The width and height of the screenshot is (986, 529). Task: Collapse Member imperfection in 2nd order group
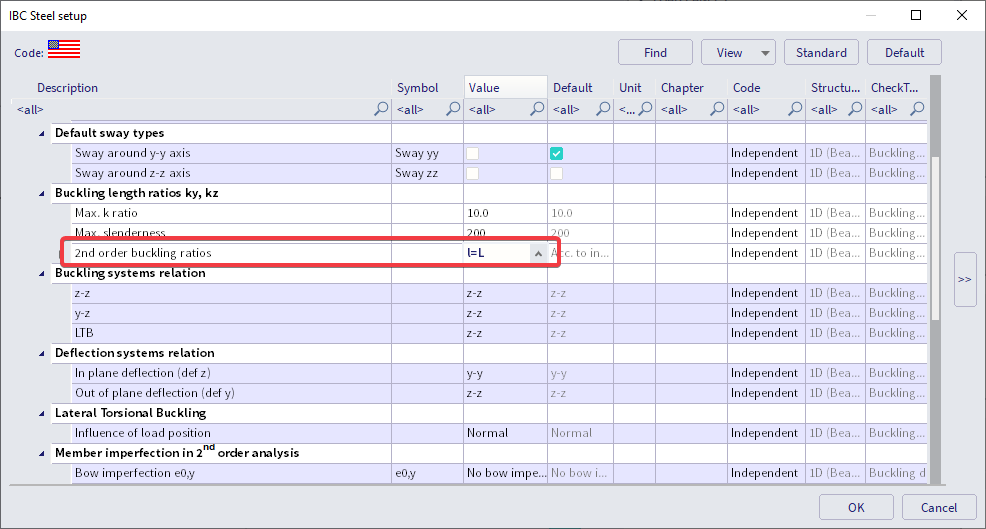point(42,454)
